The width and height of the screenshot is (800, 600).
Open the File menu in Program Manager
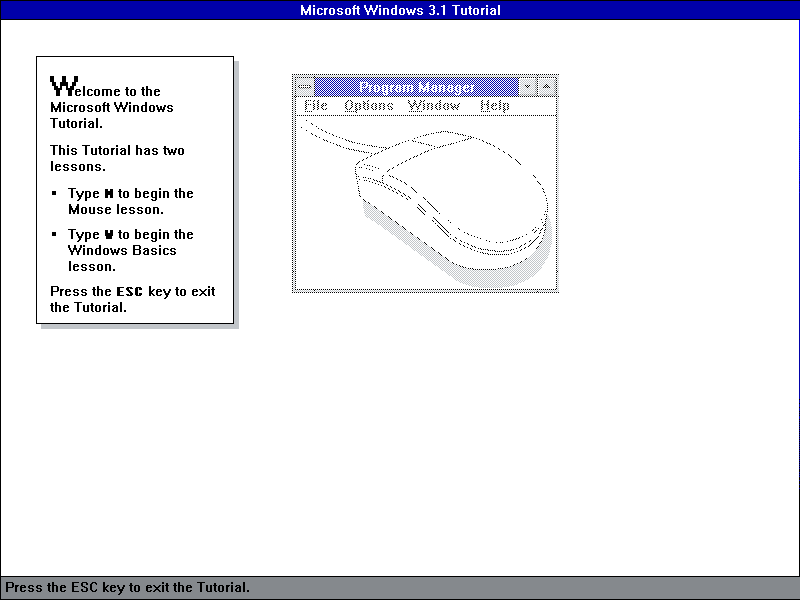tap(316, 106)
